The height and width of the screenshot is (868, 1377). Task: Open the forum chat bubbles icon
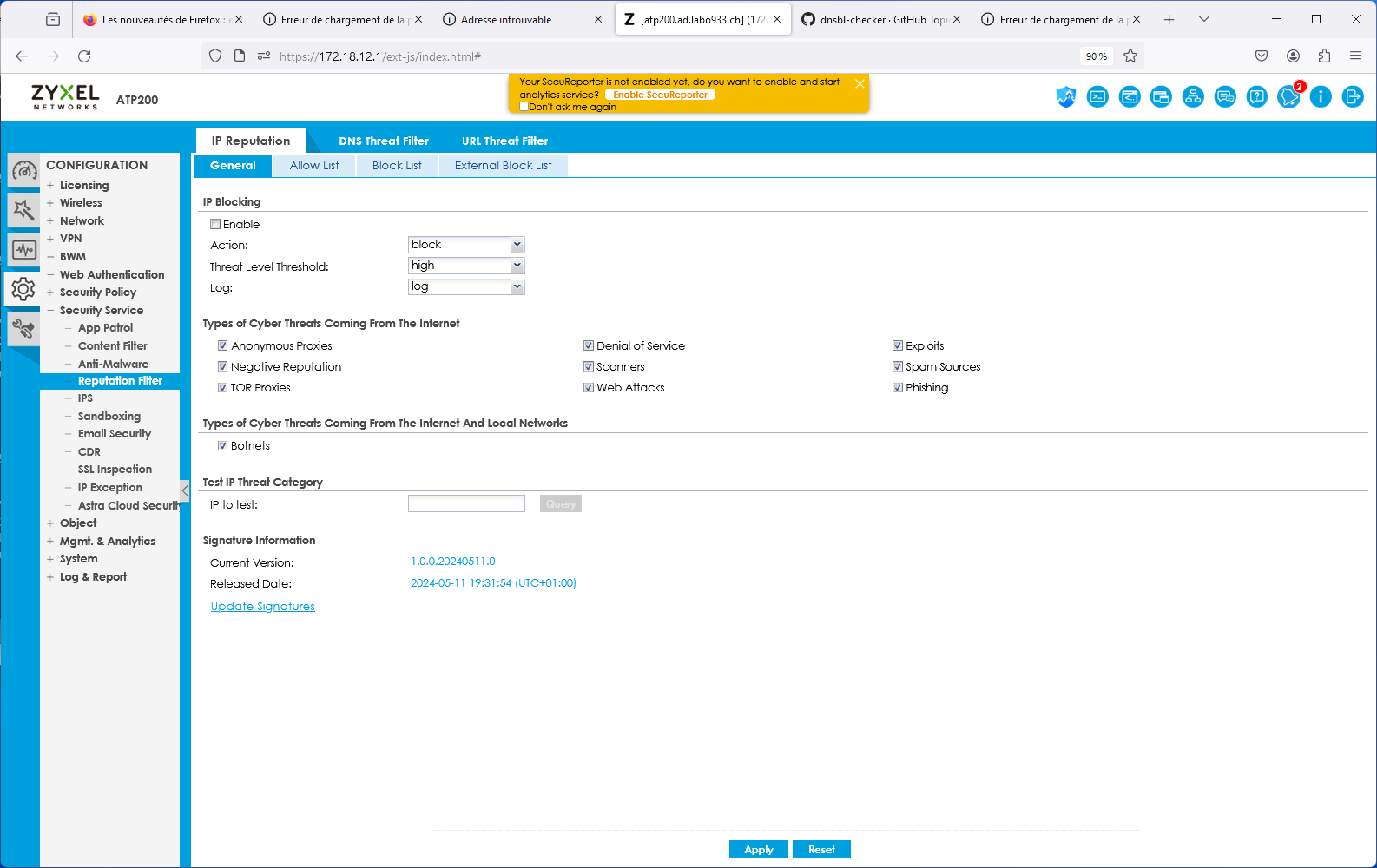[1225, 97]
